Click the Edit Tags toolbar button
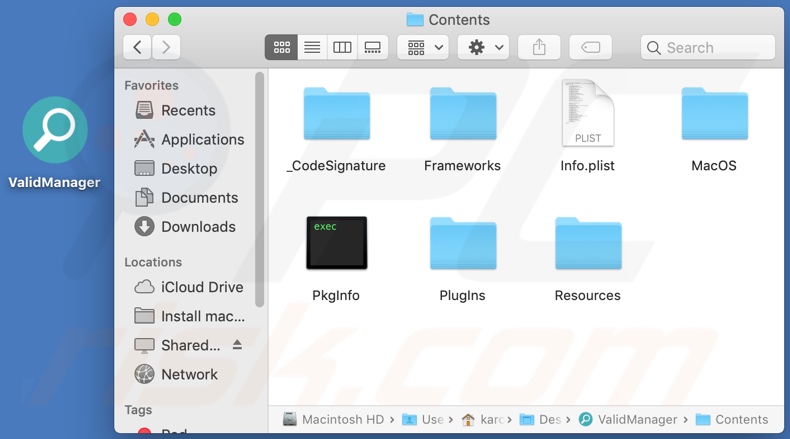This screenshot has width=790, height=439. coord(590,47)
